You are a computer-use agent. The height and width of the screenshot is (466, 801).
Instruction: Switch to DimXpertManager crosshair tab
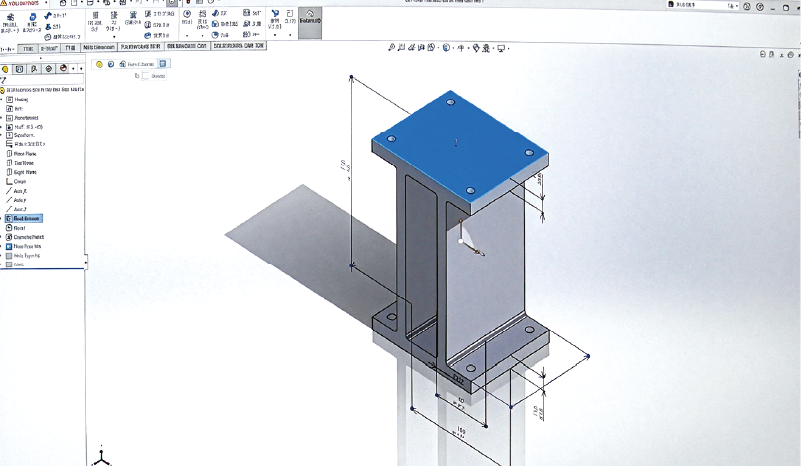pos(49,68)
